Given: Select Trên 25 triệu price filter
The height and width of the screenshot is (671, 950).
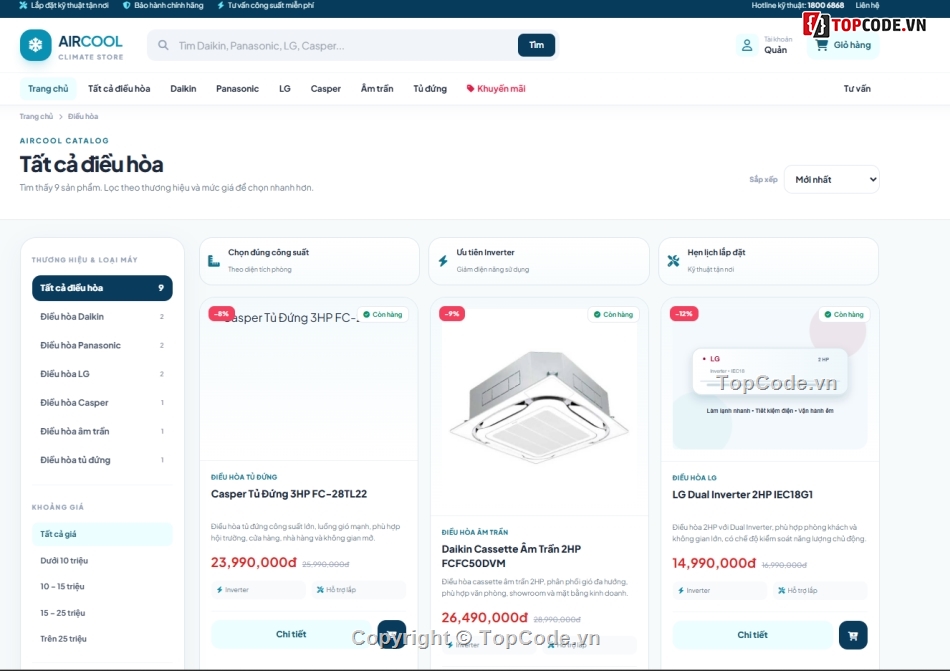Looking at the screenshot, I should tap(102, 639).
